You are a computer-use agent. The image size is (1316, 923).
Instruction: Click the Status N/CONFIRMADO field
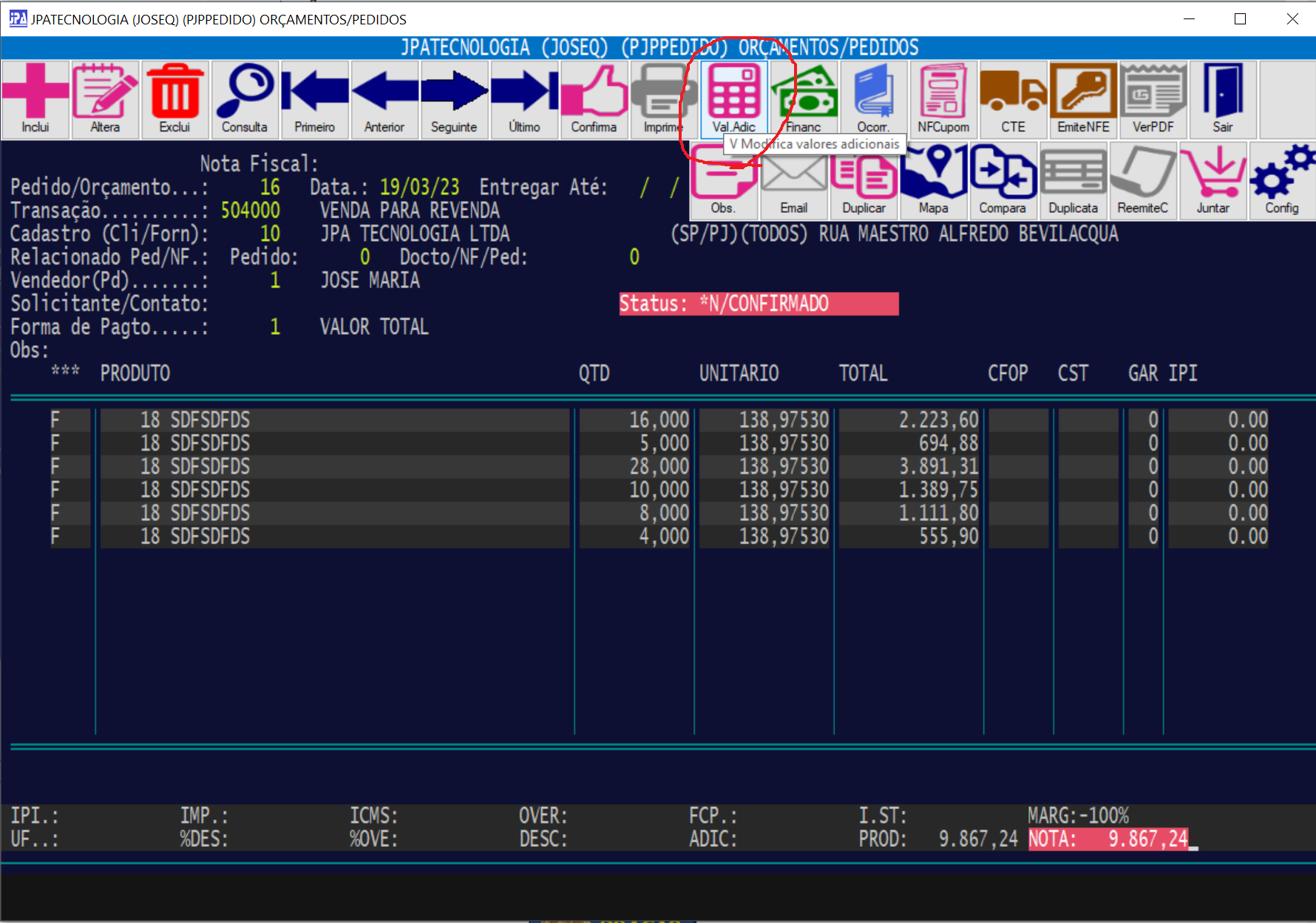759,304
